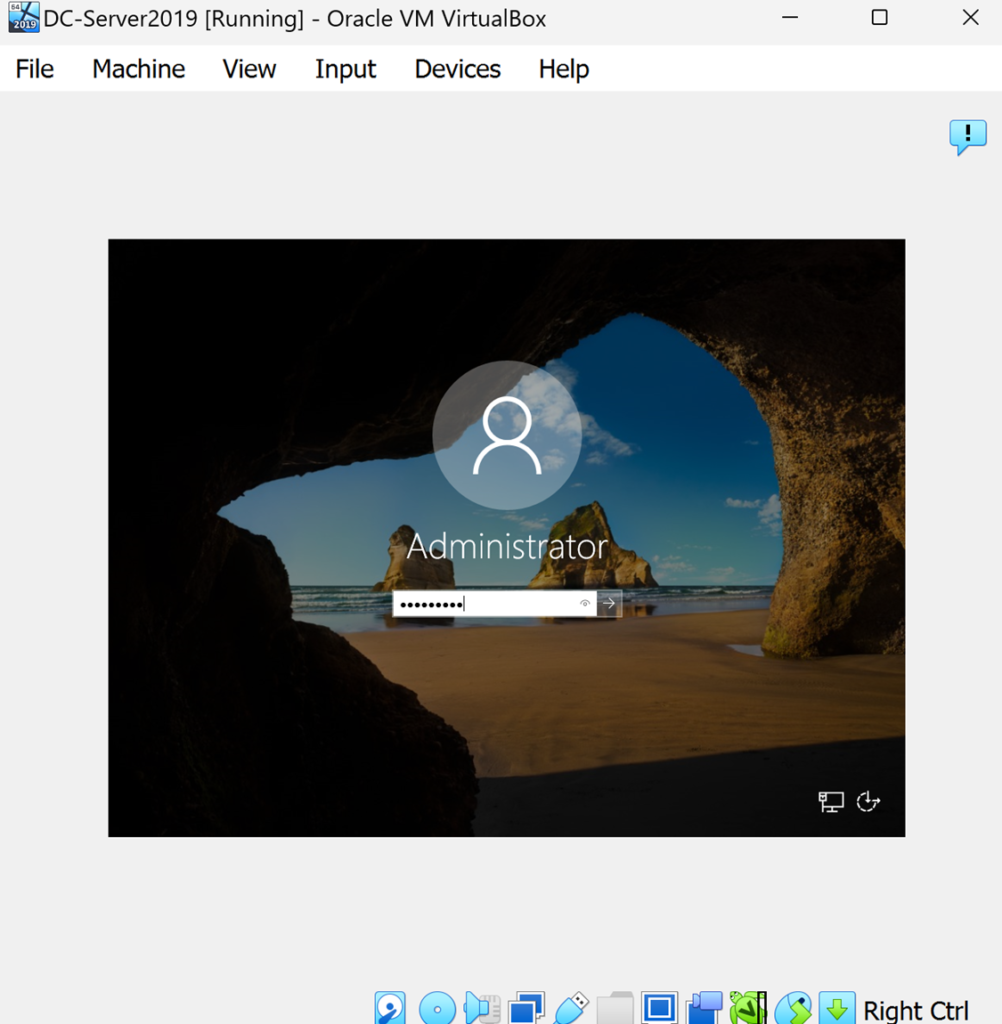Image resolution: width=1002 pixels, height=1024 pixels.
Task: Open the View menu
Action: (x=249, y=69)
